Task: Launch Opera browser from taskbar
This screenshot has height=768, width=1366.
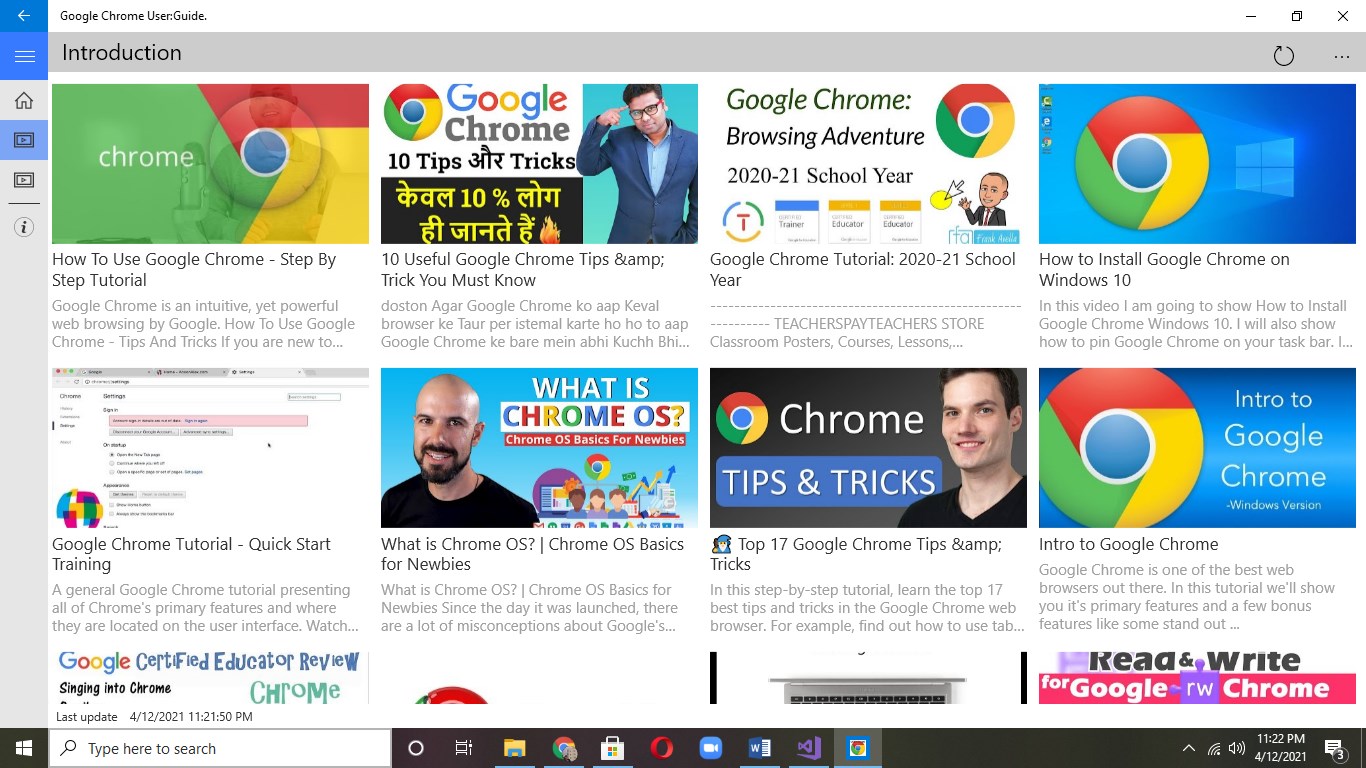Action: tap(661, 748)
